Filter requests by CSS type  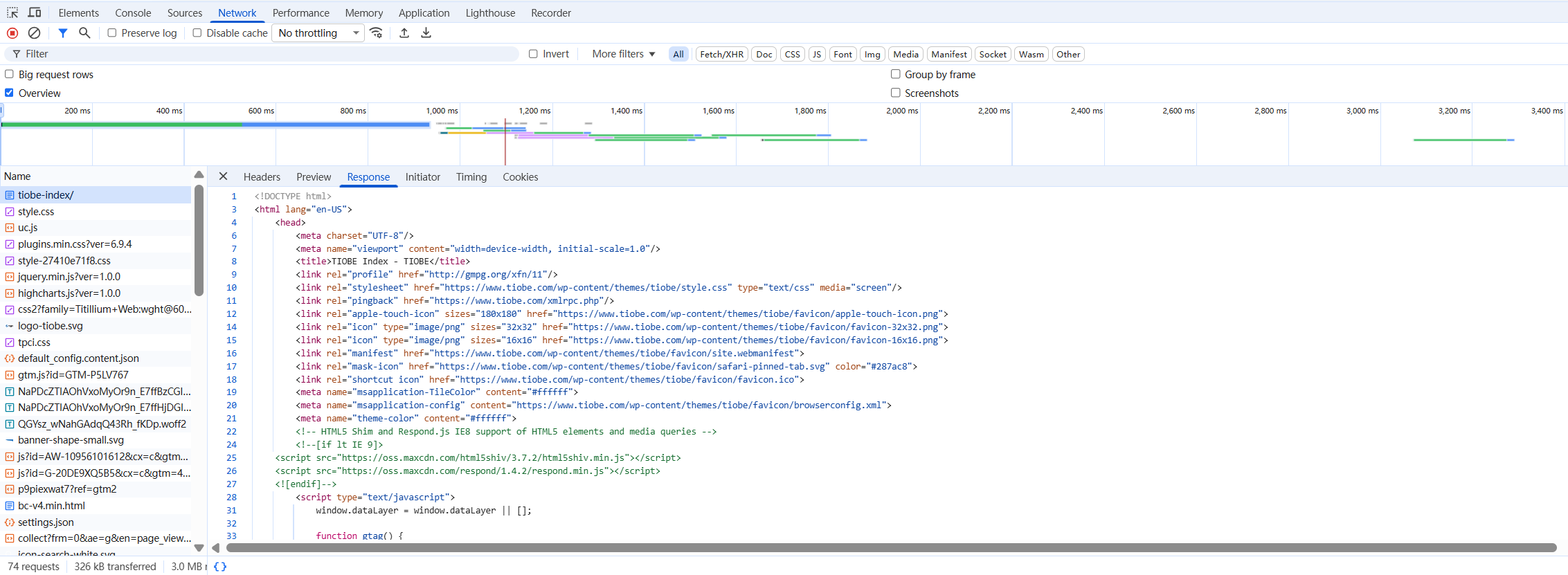tap(793, 54)
